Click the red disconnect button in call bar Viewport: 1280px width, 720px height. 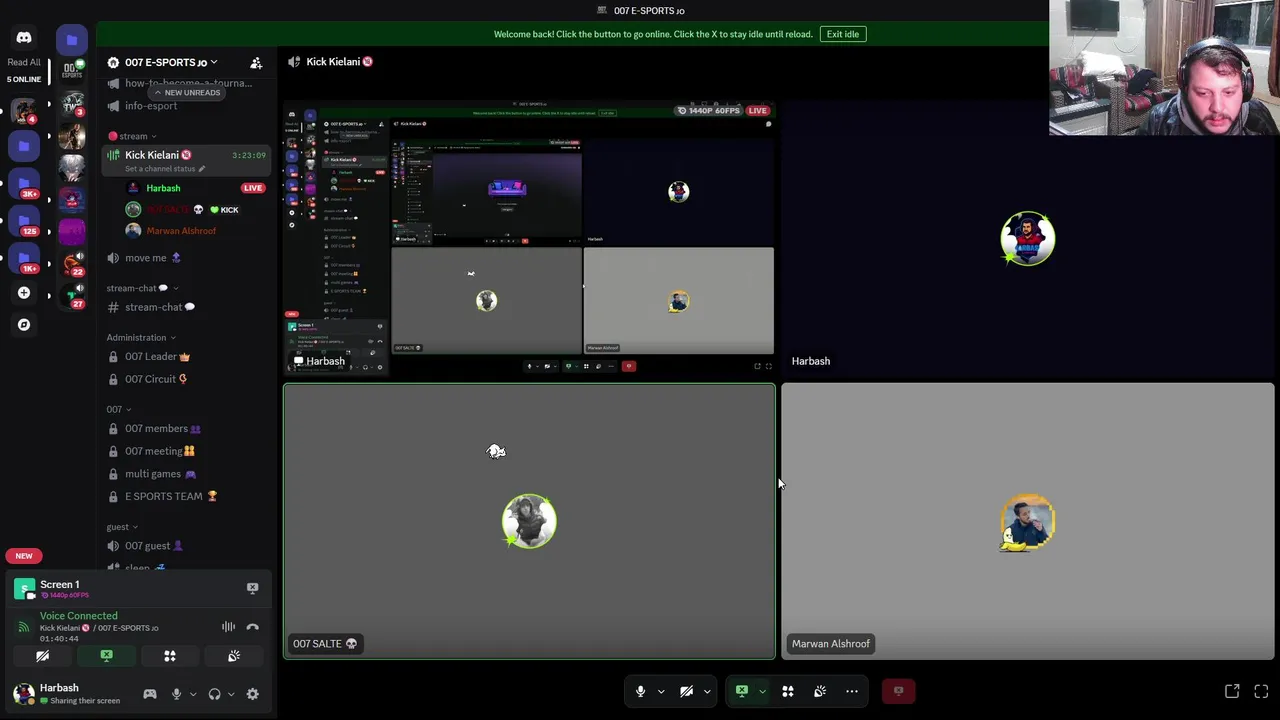[x=898, y=691]
